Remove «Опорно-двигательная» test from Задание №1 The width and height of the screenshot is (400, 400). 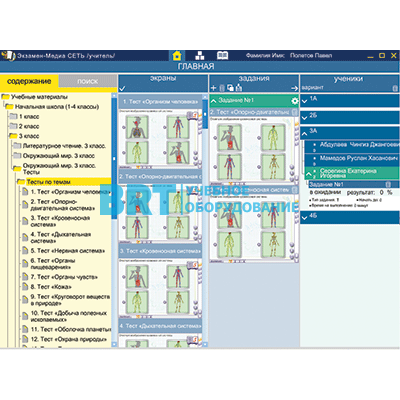[295, 112]
